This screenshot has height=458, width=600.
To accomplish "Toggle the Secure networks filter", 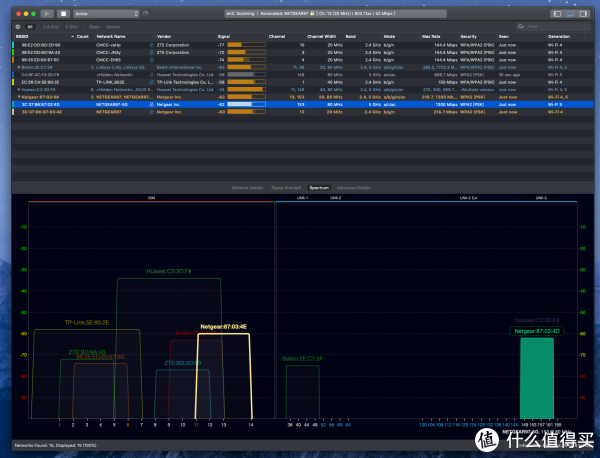I will pos(113,27).
